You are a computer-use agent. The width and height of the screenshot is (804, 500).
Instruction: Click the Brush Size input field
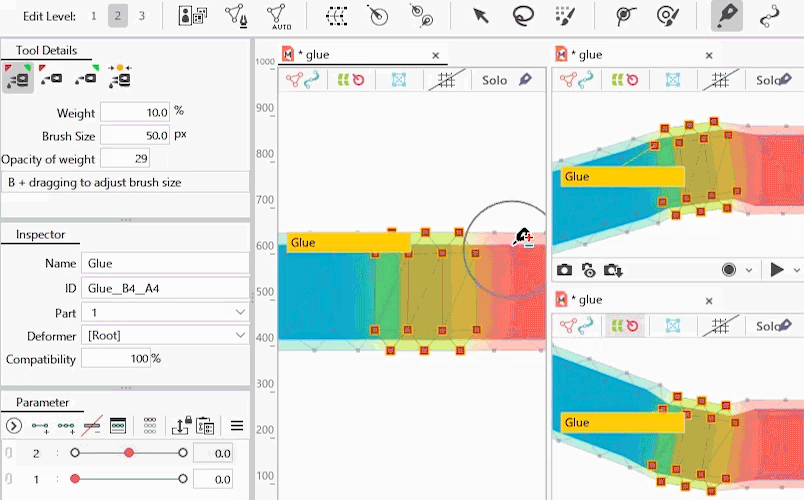pyautogui.click(x=135, y=135)
